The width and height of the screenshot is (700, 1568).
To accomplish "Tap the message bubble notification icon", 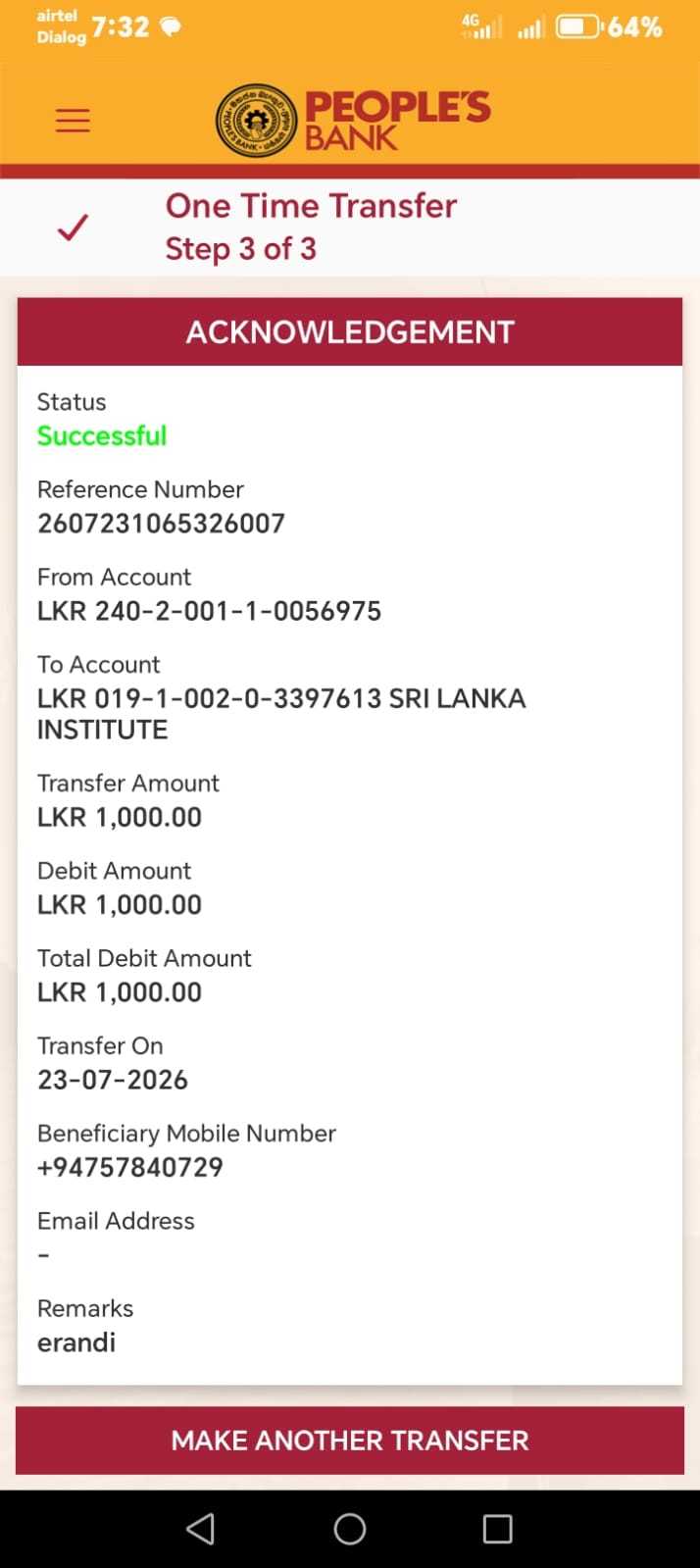I will (171, 26).
